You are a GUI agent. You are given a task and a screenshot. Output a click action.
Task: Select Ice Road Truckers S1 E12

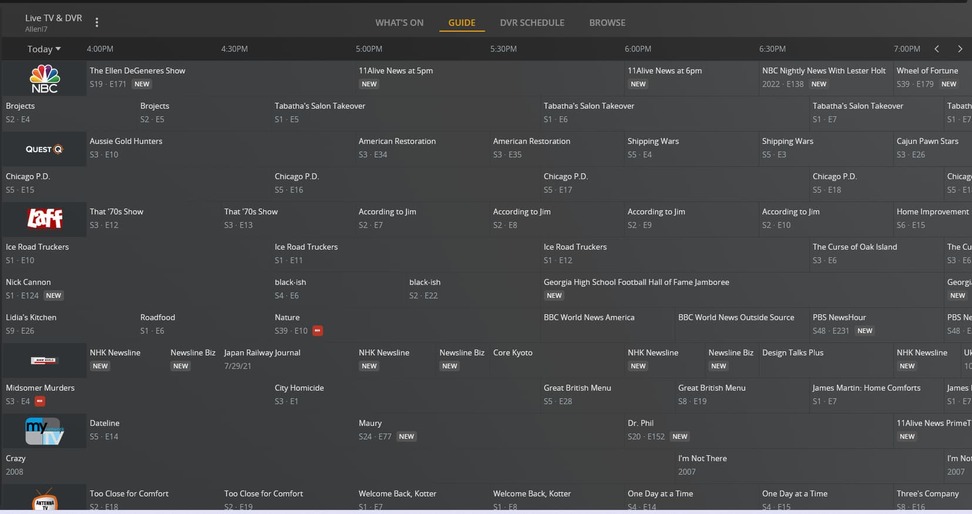click(x=675, y=254)
